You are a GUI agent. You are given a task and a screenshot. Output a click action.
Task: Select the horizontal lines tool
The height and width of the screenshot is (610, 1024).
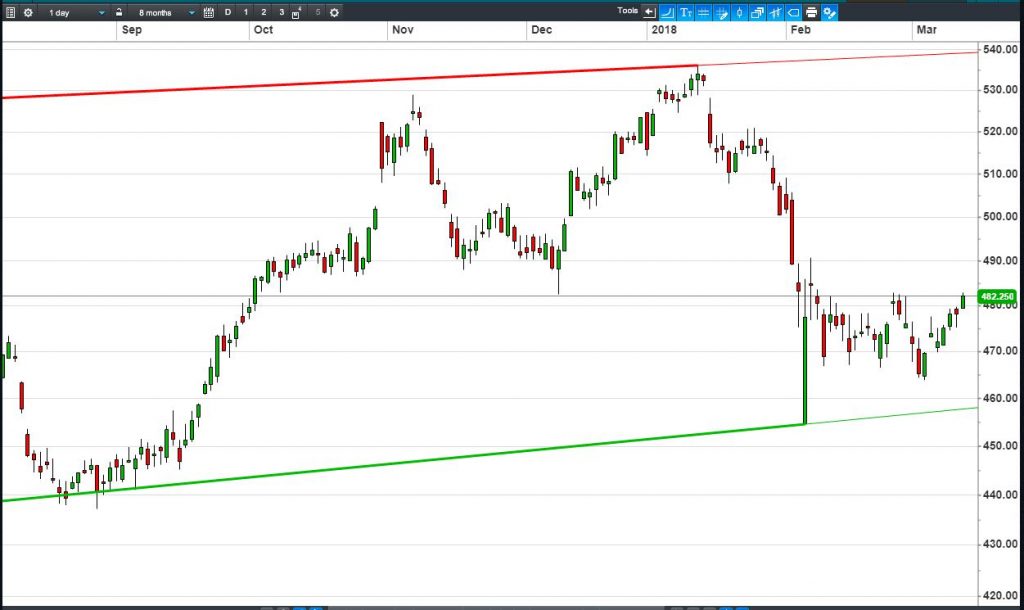703,12
